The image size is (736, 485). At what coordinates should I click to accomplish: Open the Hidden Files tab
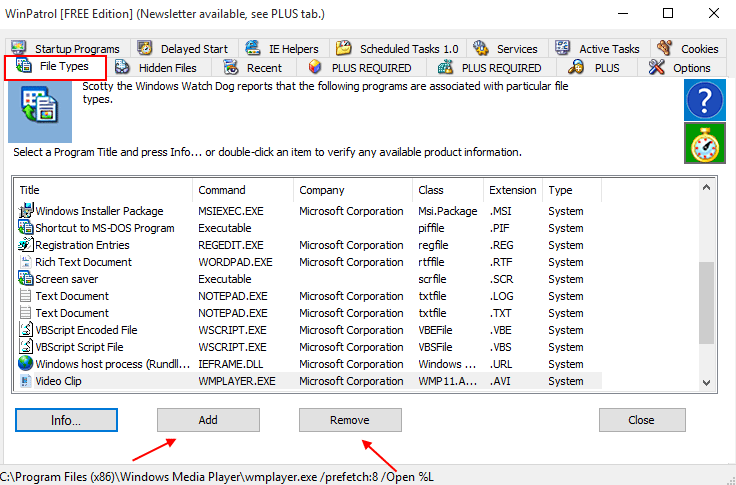[159, 68]
